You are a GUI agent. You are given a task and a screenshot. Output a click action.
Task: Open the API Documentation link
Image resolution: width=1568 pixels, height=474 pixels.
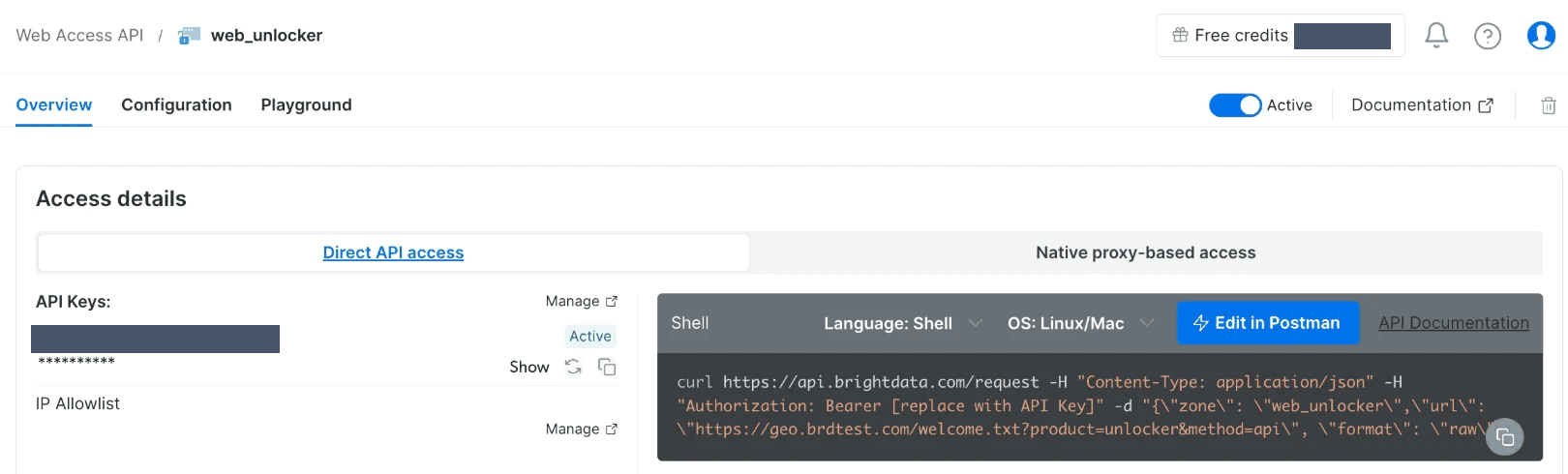click(1454, 323)
